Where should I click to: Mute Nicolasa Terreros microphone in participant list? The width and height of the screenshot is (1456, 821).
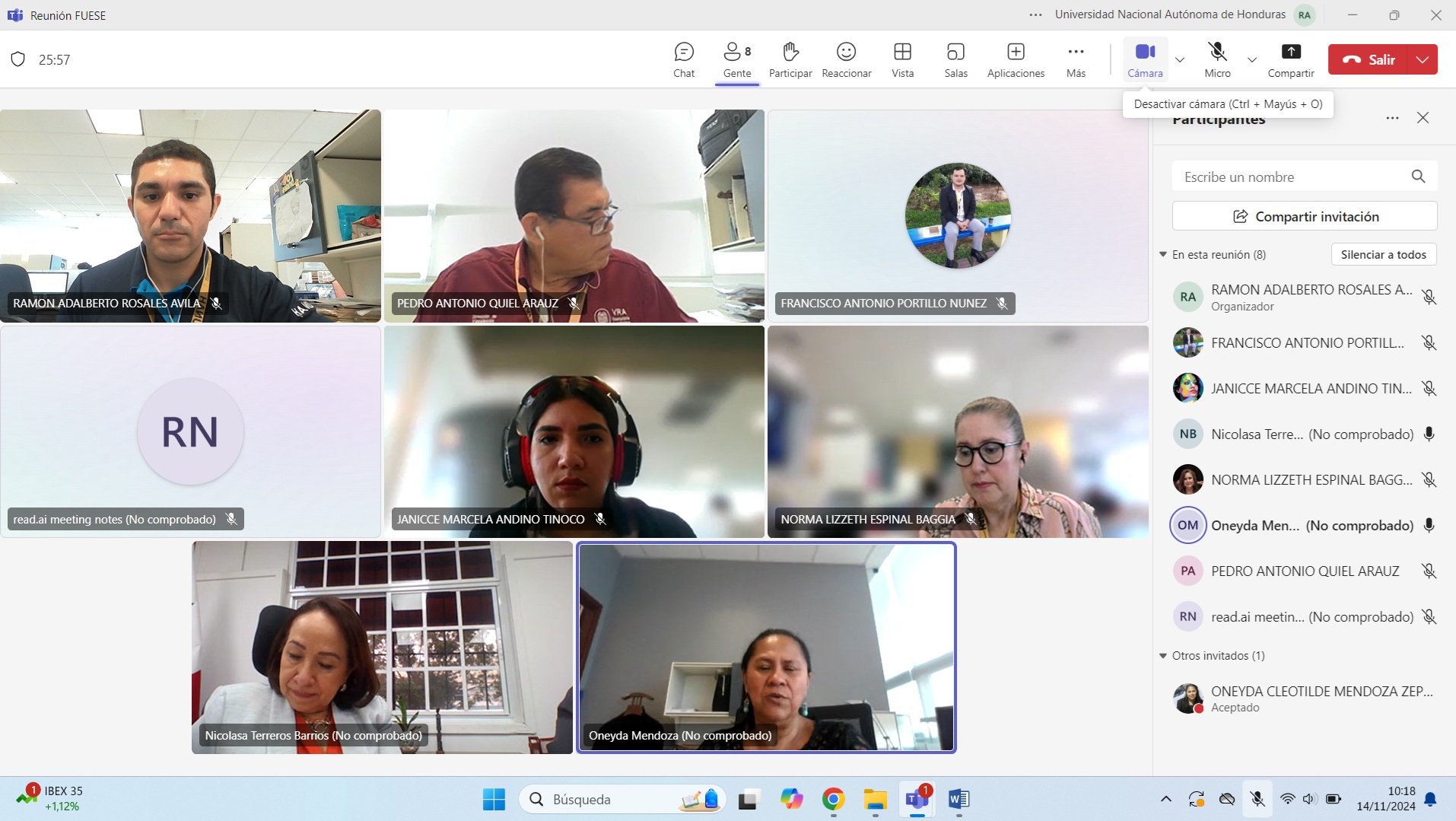pos(1429,434)
